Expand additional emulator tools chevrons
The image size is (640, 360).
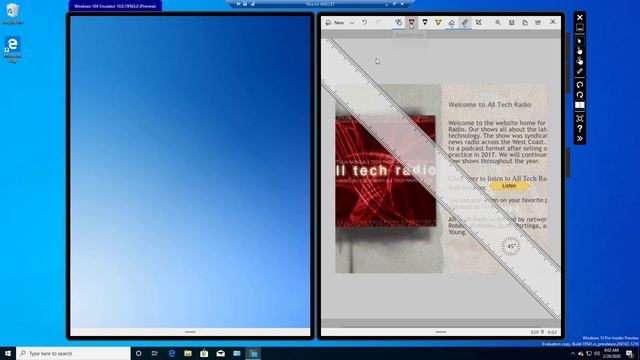(580, 139)
